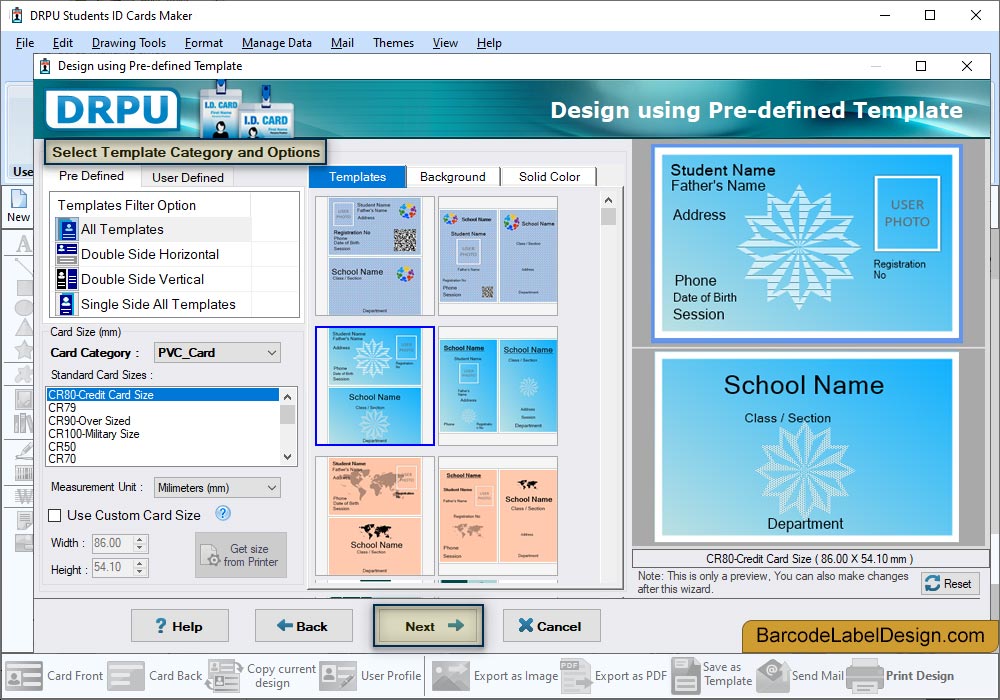Select CR70 card size entry
This screenshot has height=700, width=1000.
click(x=163, y=458)
